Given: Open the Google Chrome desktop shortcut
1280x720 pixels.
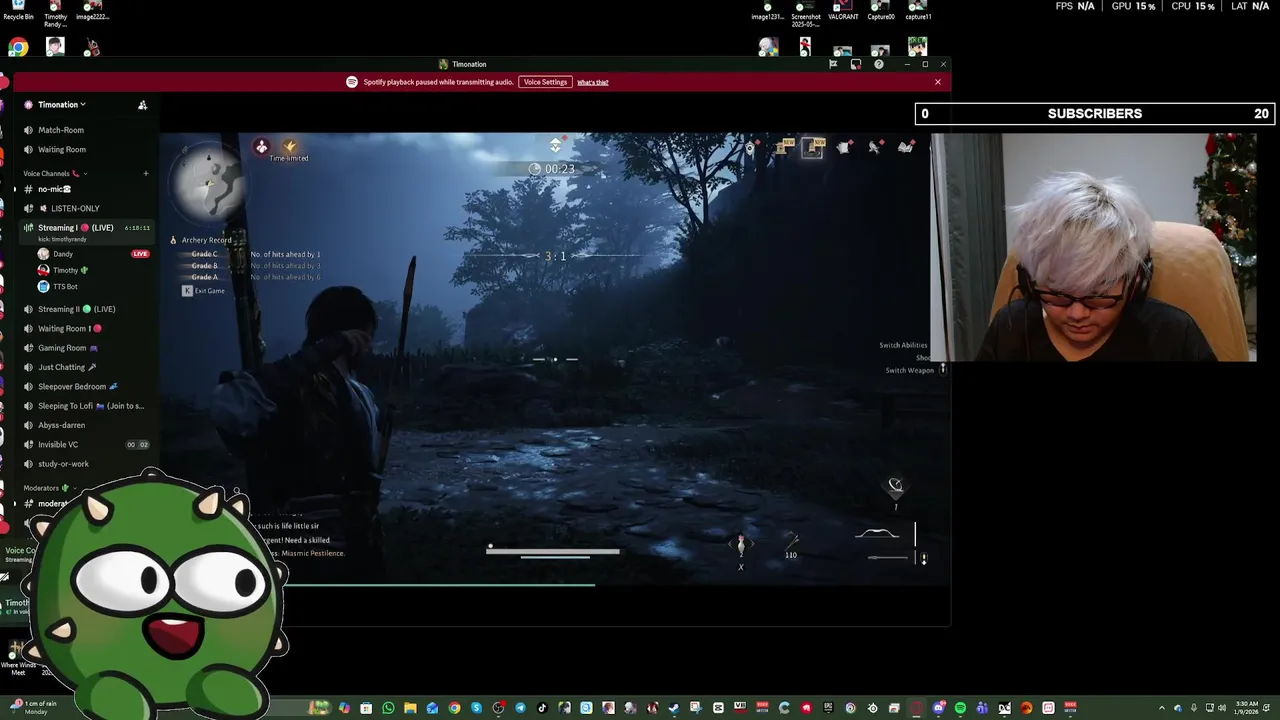Looking at the screenshot, I should (18, 47).
